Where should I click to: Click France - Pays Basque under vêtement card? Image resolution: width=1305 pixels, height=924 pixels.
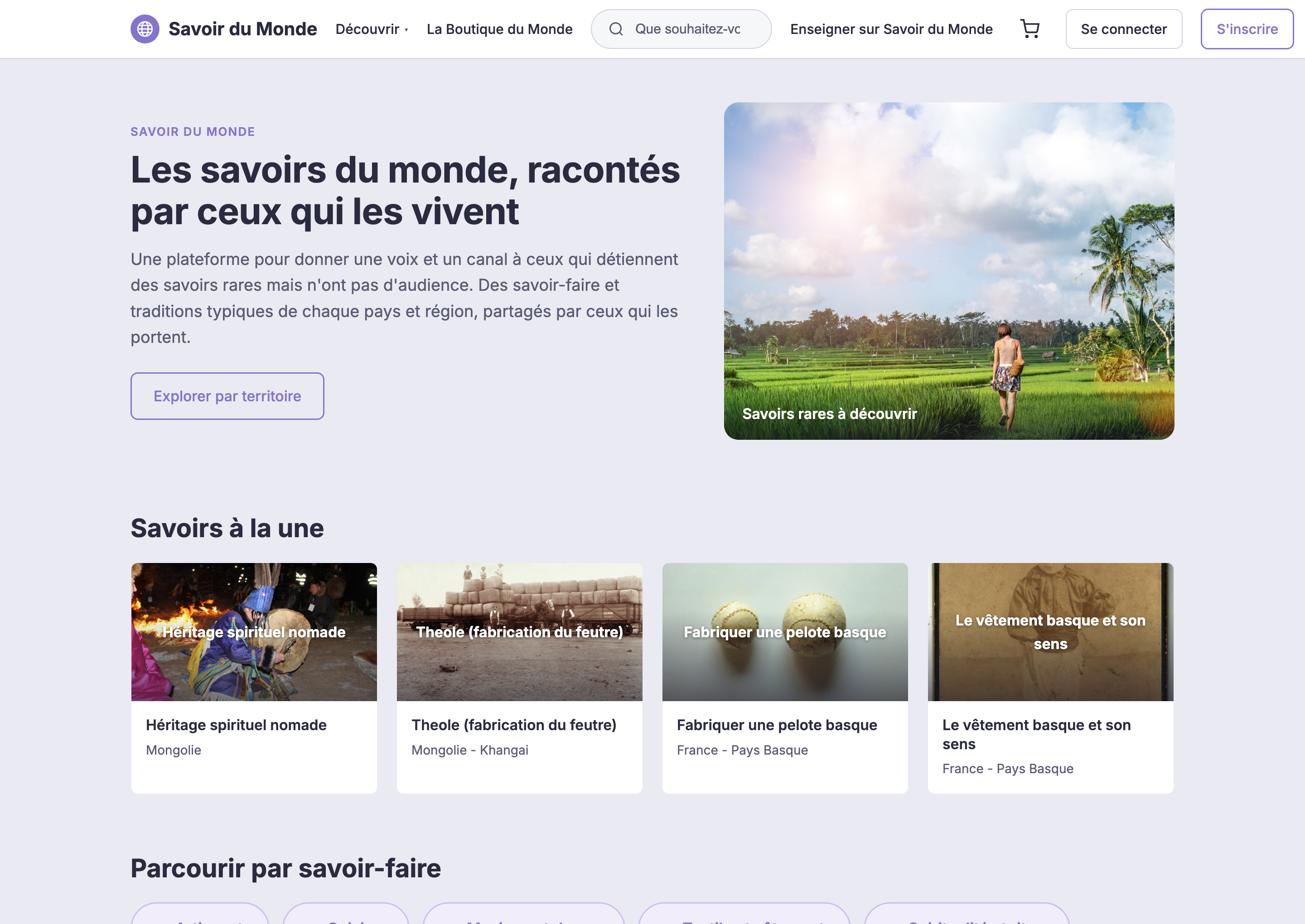1007,769
